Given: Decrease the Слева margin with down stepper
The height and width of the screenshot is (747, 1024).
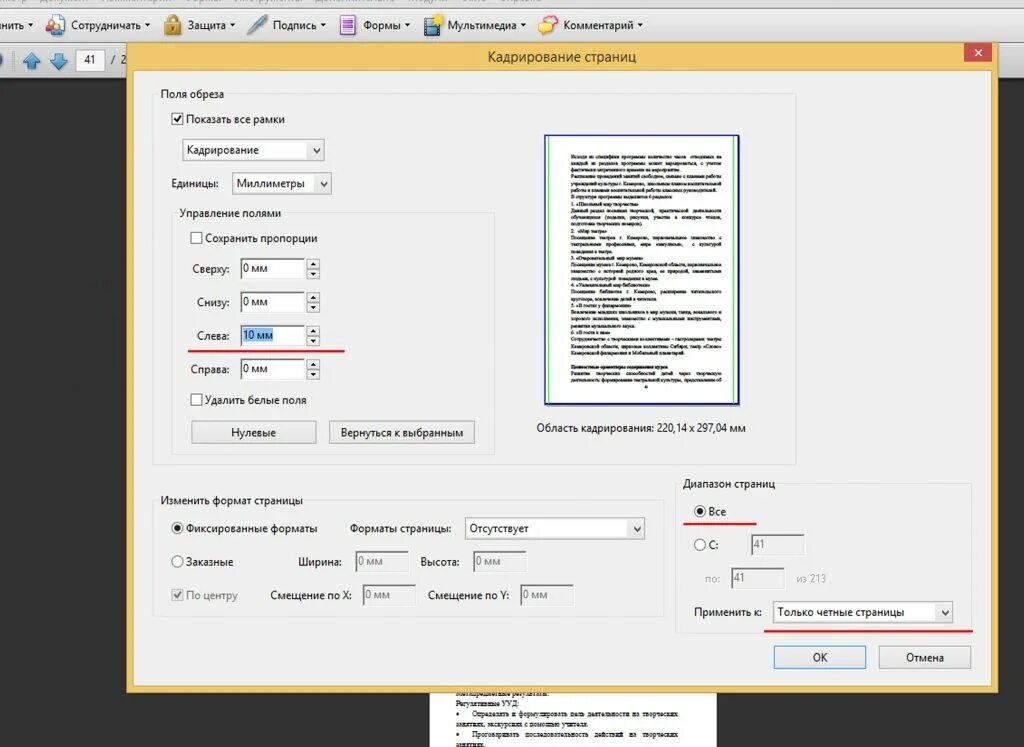Looking at the screenshot, I should coord(313,341).
